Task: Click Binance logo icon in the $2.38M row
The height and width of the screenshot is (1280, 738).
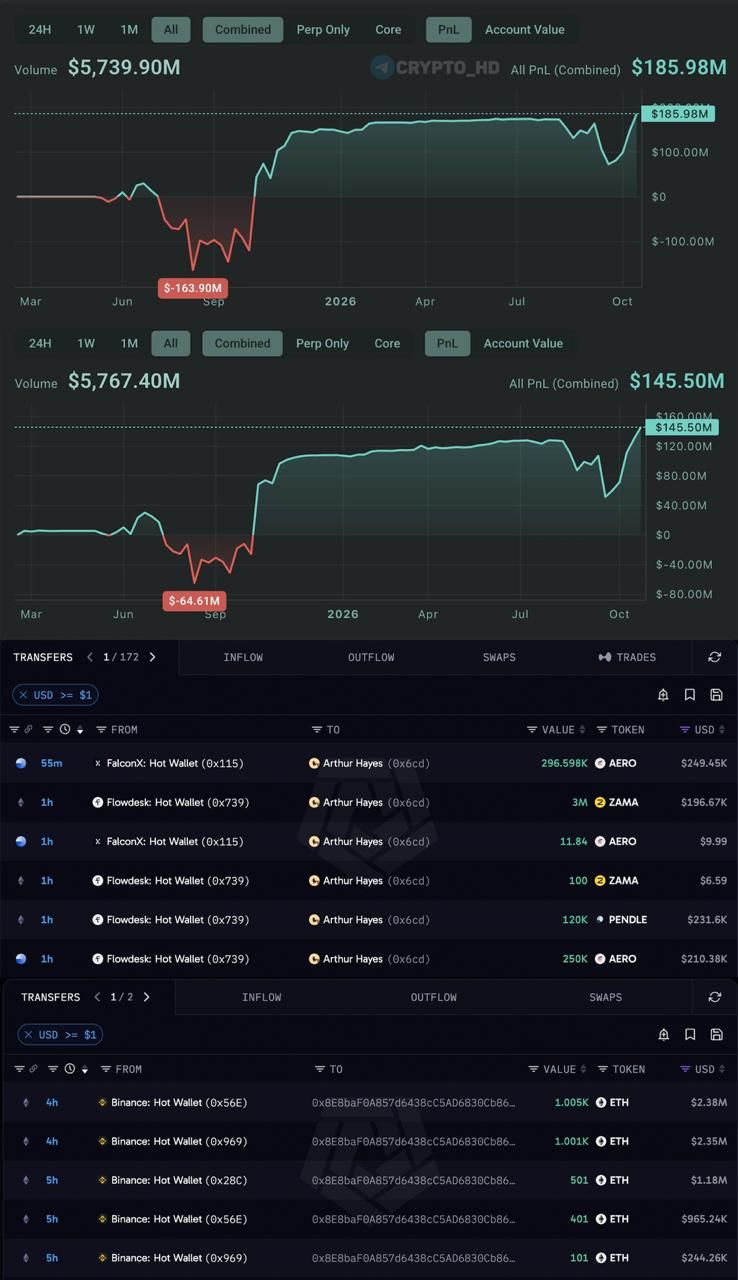Action: pos(102,1102)
